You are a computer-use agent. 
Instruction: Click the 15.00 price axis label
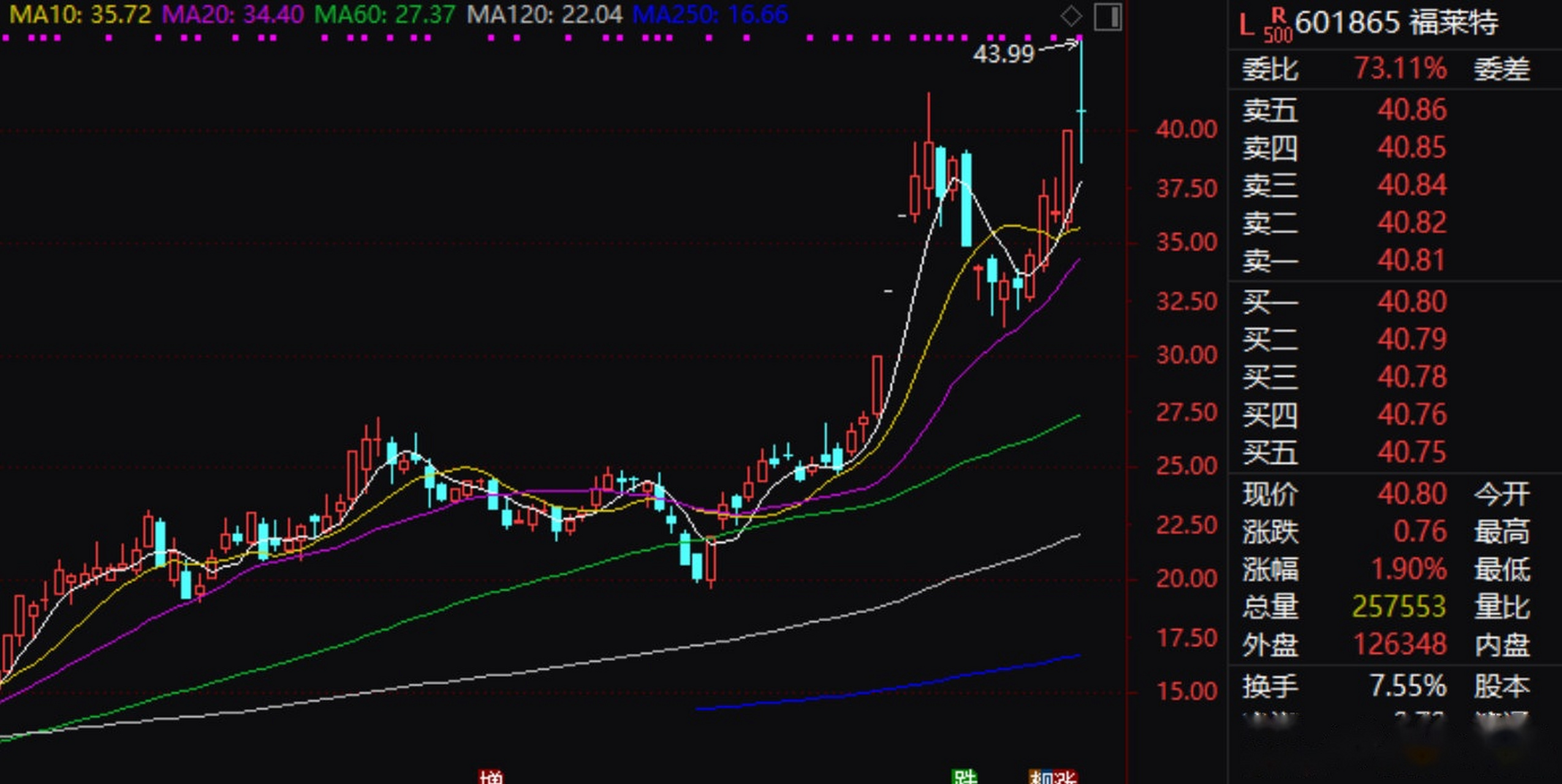pos(1186,692)
